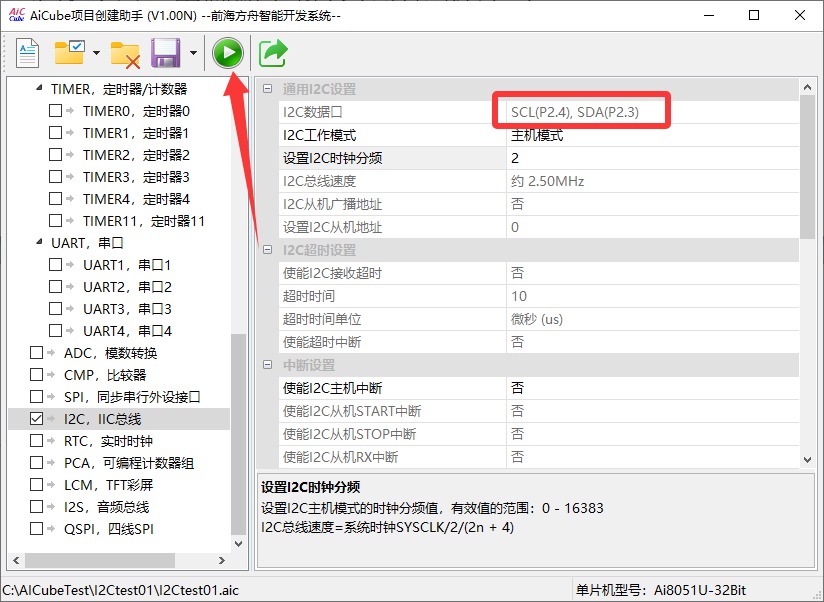Click the AiCube app logo in title bar
Image resolution: width=824 pixels, height=602 pixels.
(x=16, y=15)
